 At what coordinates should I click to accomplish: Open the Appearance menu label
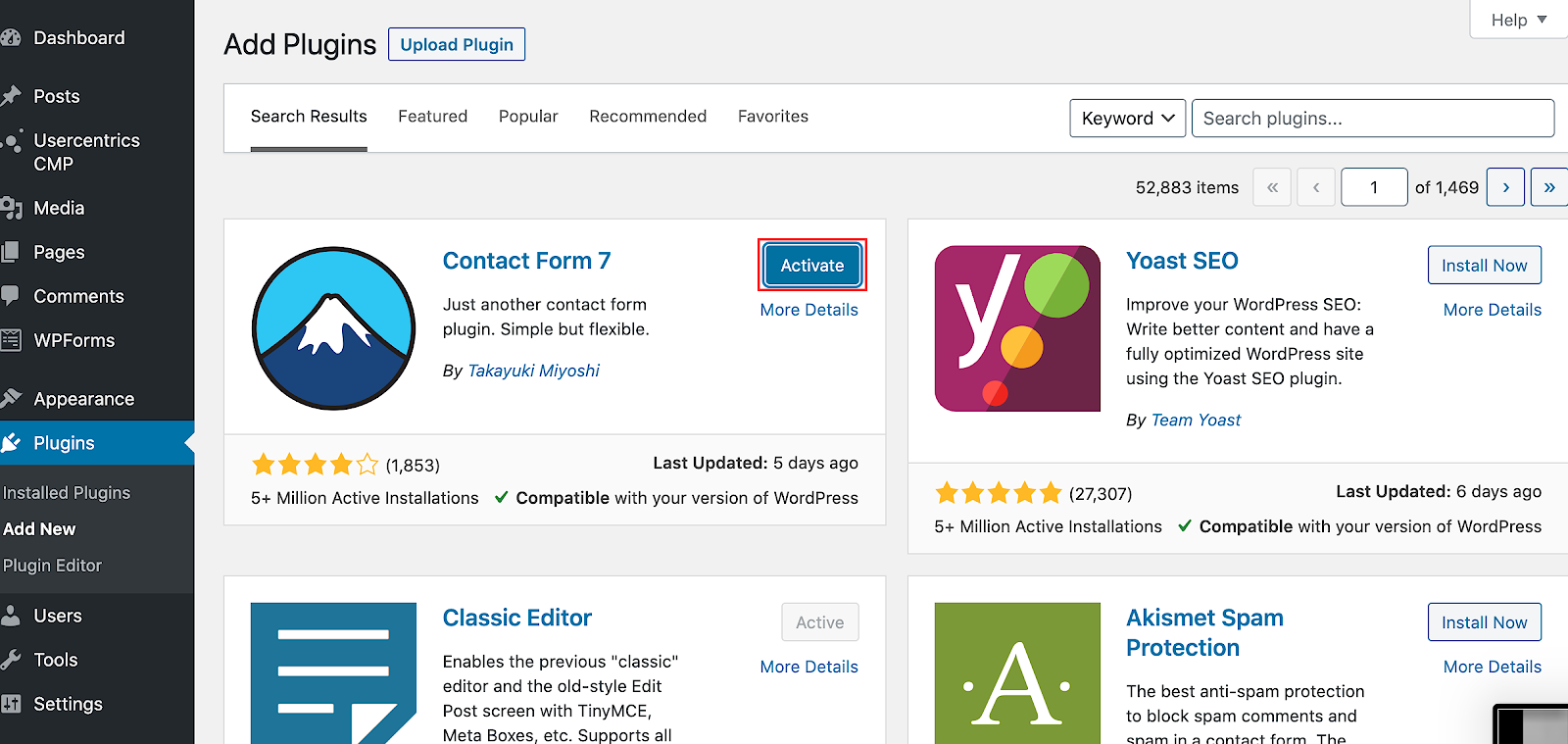pos(84,399)
